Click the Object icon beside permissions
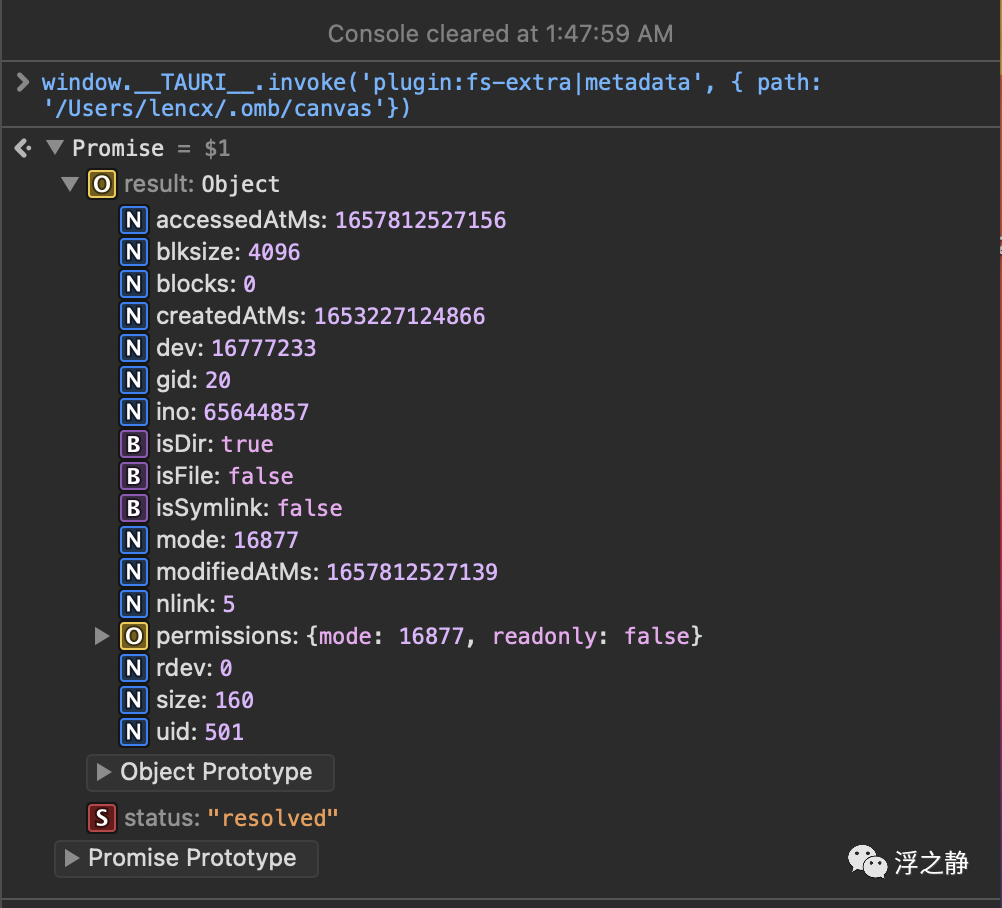This screenshot has width=1002, height=908. click(134, 636)
